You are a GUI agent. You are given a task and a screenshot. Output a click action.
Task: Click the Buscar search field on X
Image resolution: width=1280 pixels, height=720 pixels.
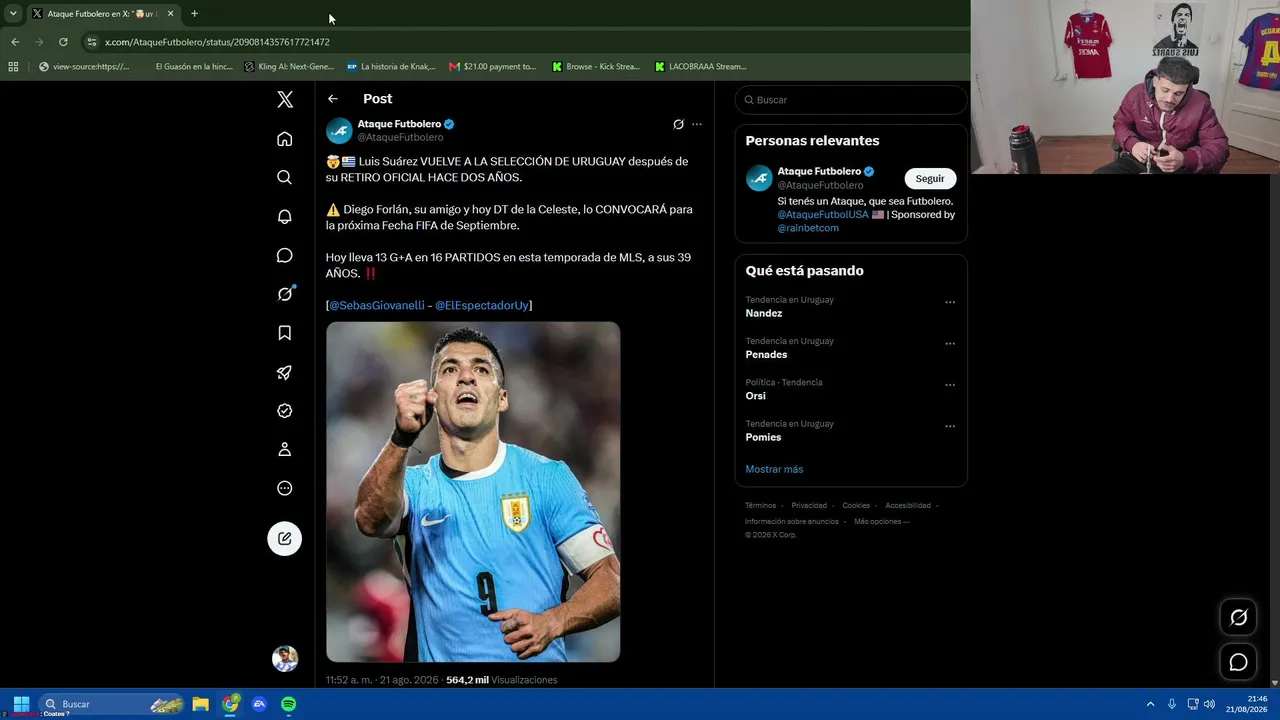tap(851, 100)
